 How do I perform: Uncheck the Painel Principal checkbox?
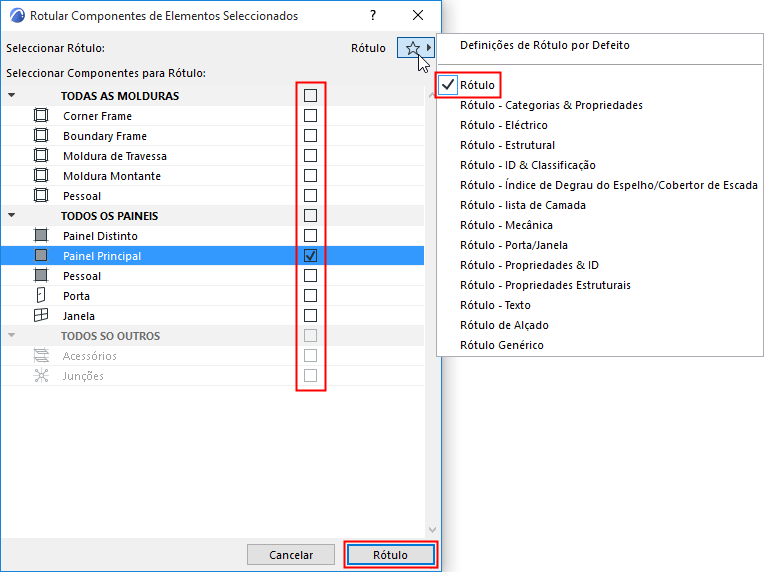click(310, 255)
